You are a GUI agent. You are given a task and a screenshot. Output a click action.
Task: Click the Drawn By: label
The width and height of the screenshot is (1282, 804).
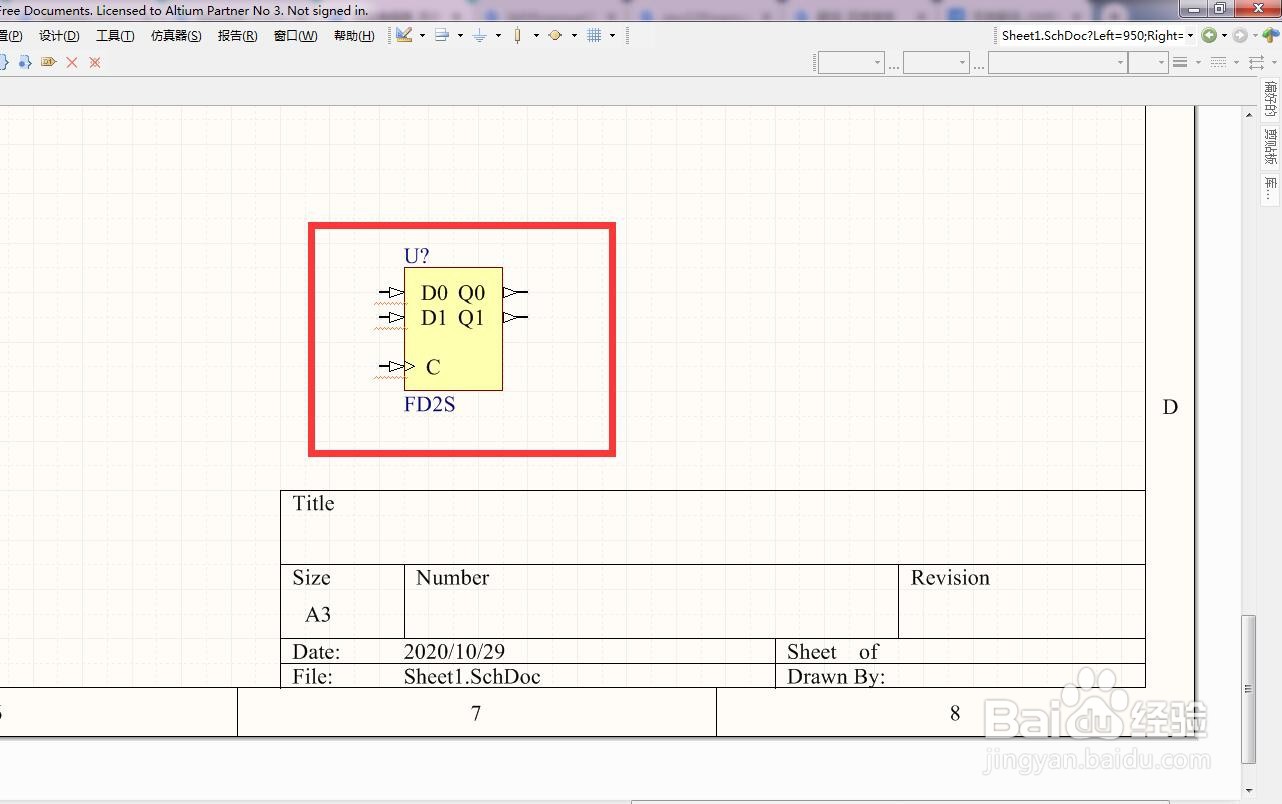(x=836, y=677)
